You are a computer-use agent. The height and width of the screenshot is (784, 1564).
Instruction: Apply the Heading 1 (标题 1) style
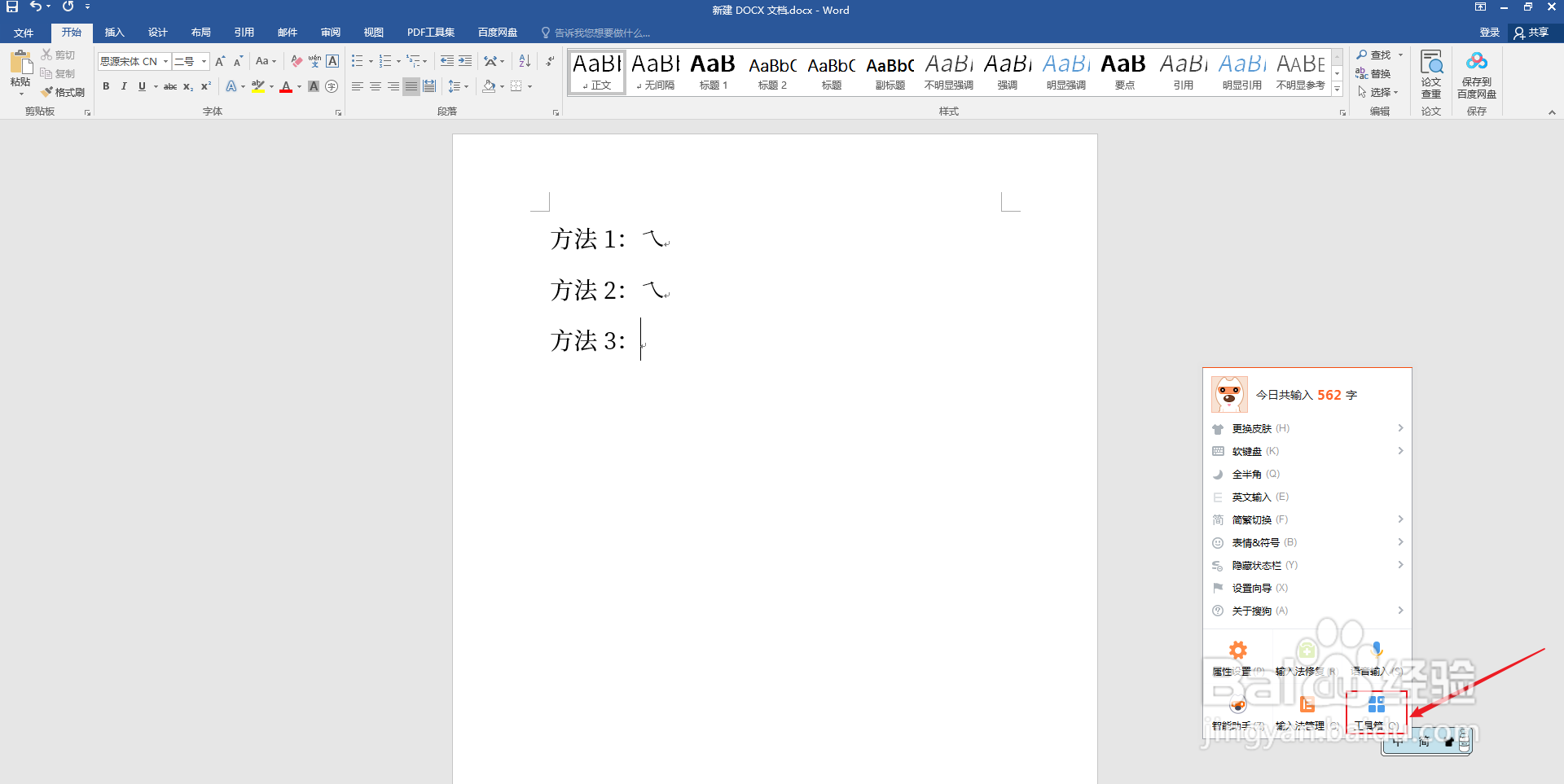coord(714,72)
